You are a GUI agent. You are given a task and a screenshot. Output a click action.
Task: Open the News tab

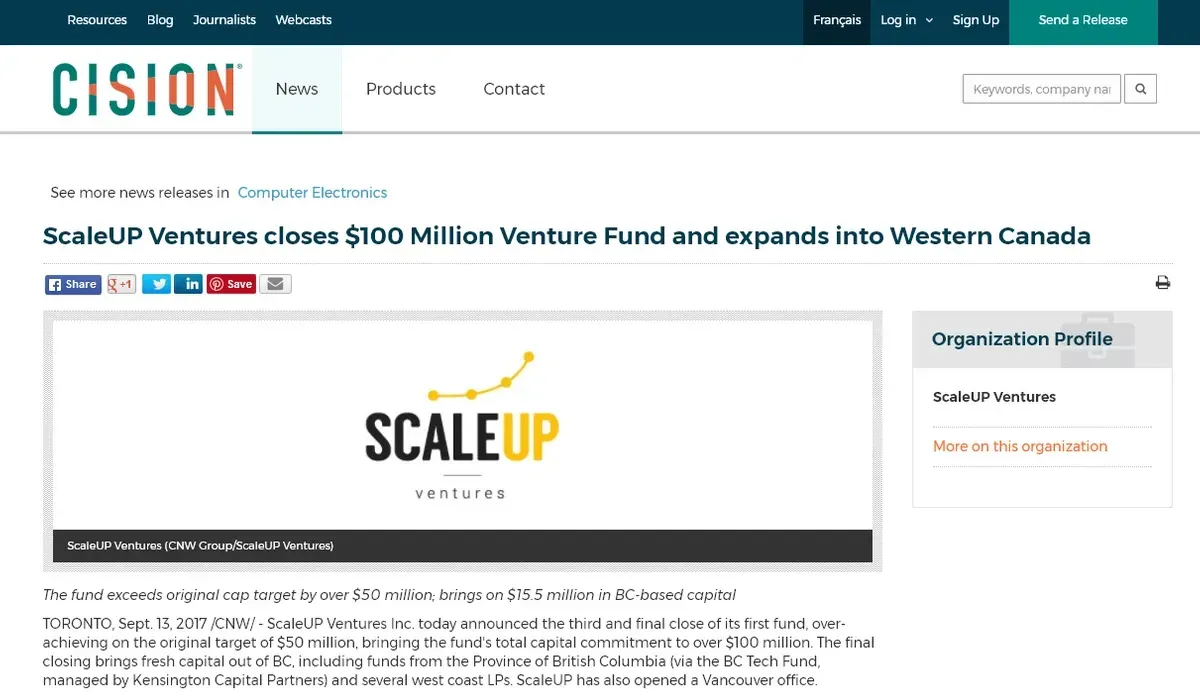(297, 89)
